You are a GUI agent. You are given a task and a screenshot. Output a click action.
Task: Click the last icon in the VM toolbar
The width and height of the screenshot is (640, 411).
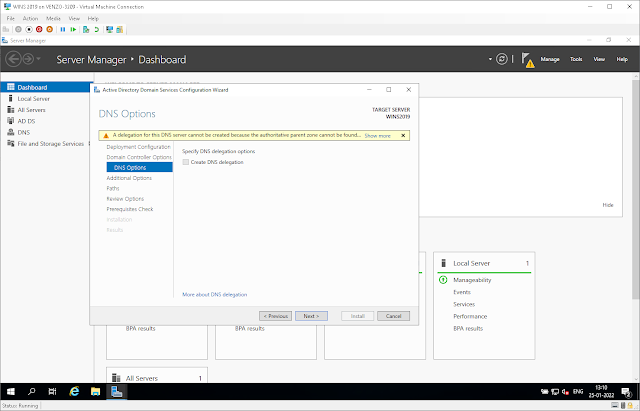120,29
